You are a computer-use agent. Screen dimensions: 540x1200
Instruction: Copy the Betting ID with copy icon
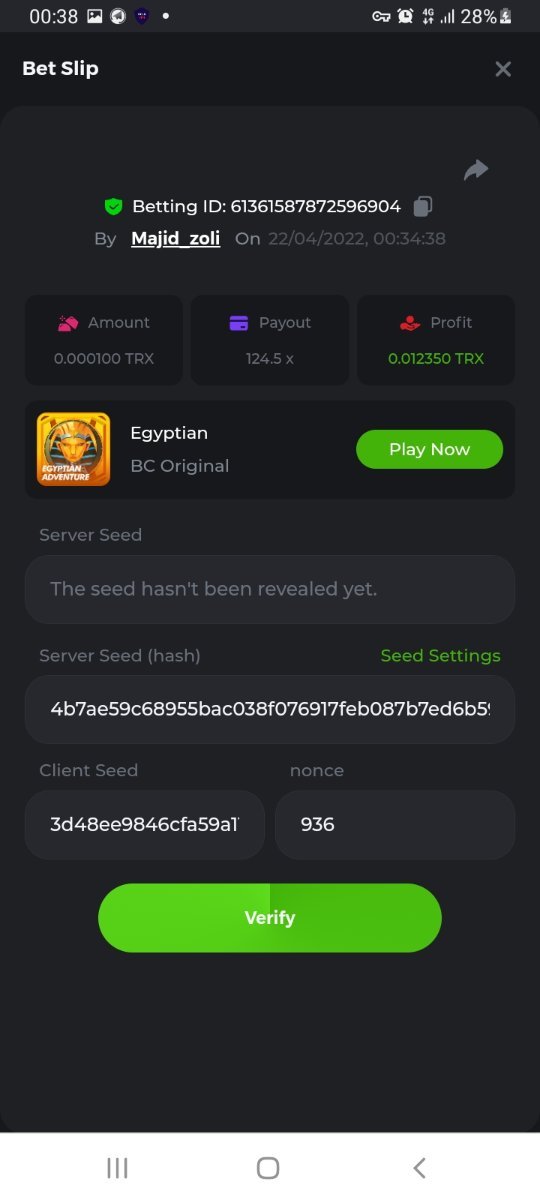pyautogui.click(x=423, y=206)
